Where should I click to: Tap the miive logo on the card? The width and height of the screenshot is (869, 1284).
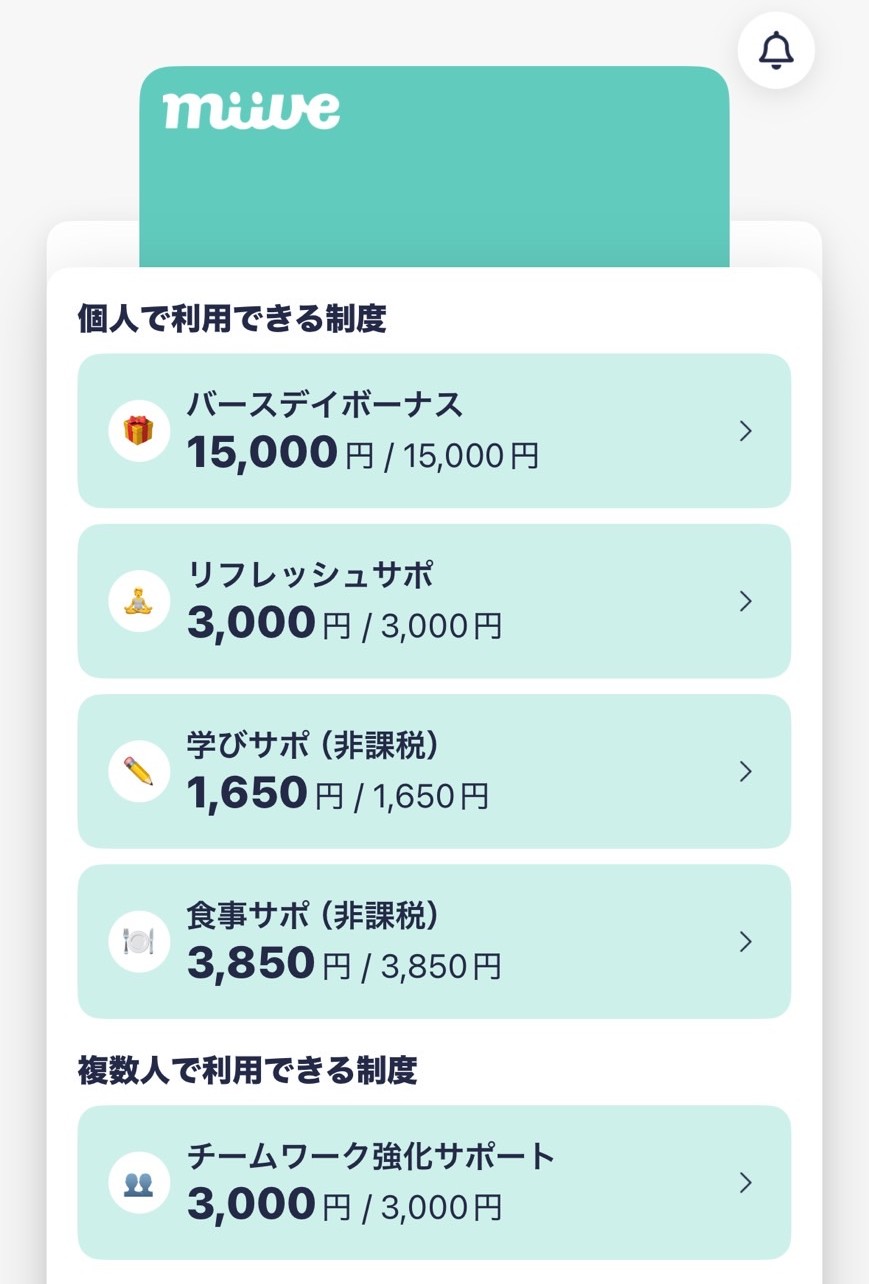coord(251,110)
